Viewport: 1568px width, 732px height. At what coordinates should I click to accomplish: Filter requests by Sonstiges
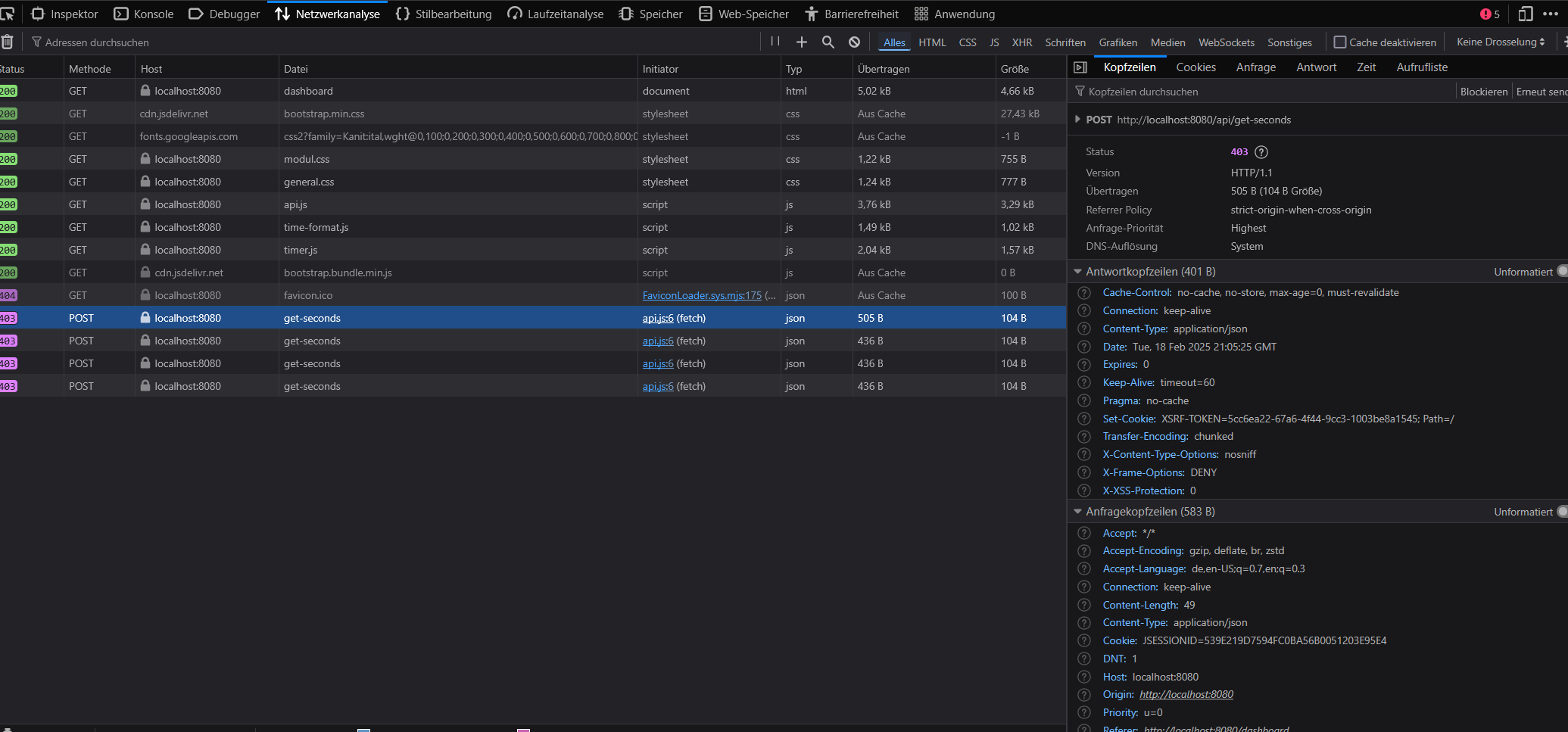click(1290, 42)
